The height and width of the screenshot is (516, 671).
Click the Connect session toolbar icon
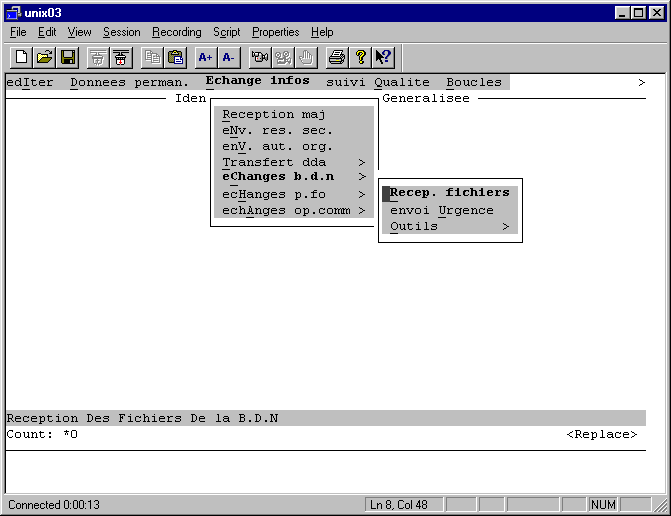click(x=98, y=57)
